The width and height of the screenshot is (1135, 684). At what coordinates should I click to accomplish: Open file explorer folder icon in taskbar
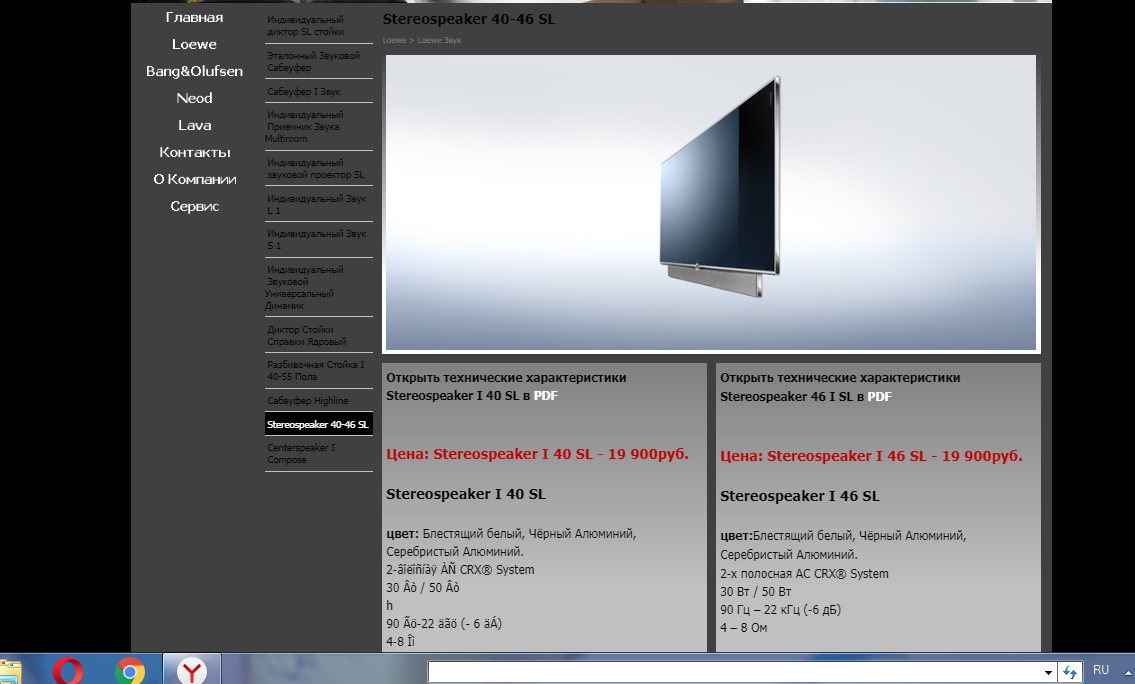10,672
